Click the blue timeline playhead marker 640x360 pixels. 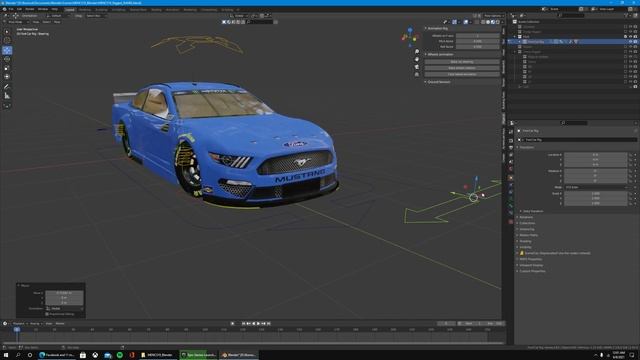pyautogui.click(x=17, y=329)
